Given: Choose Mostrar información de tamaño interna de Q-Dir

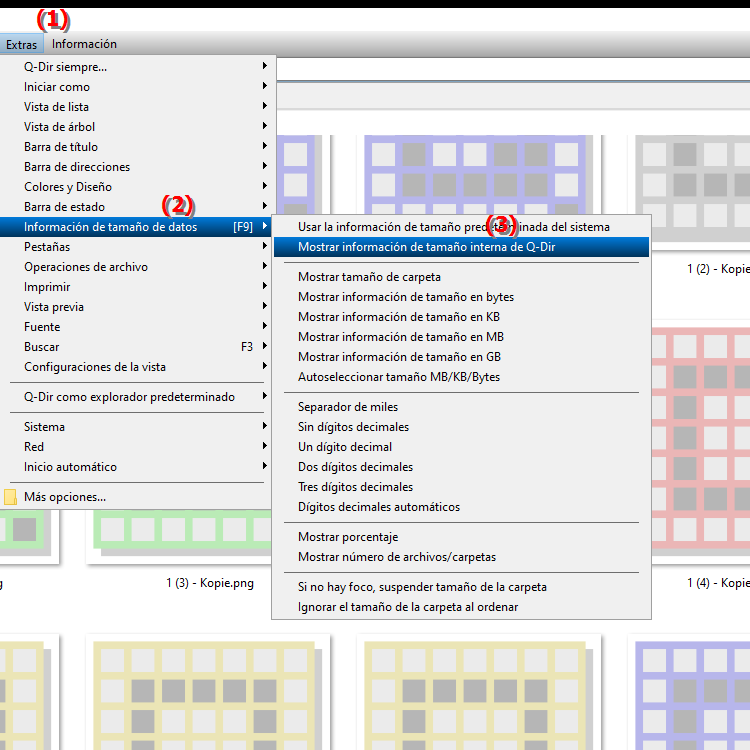Looking at the screenshot, I should click(462, 247).
